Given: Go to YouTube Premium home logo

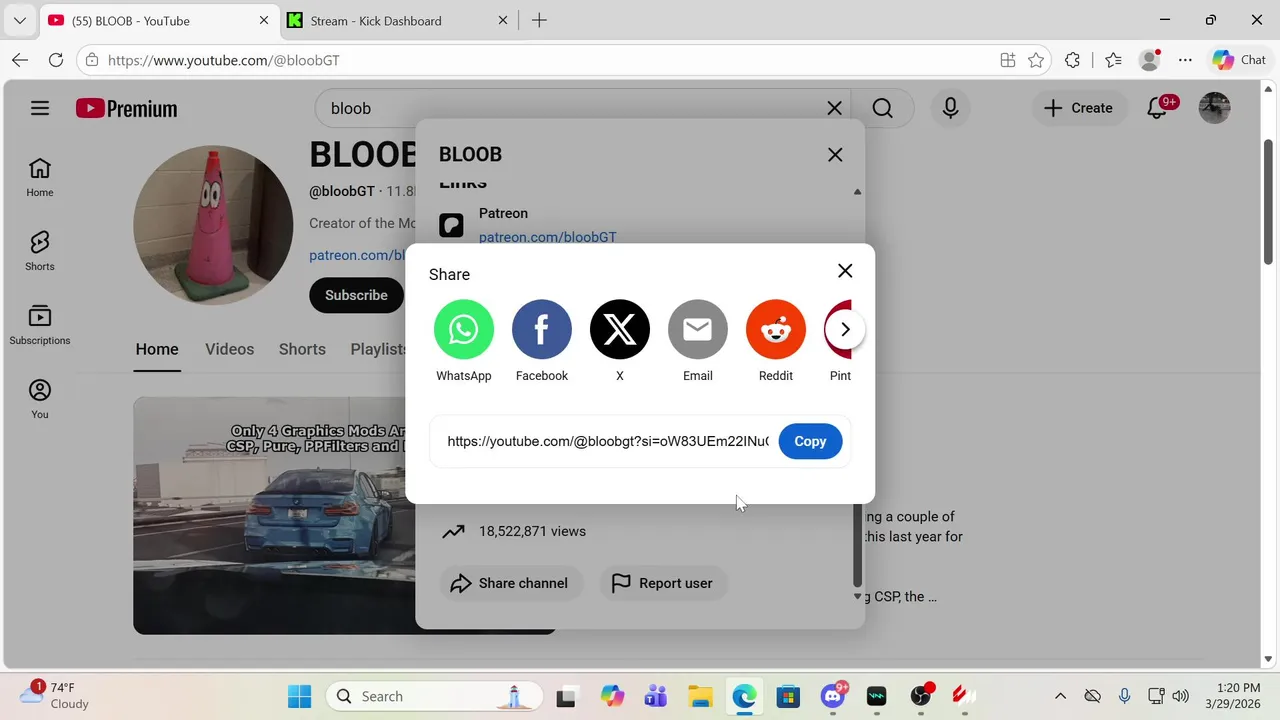Looking at the screenshot, I should click(x=127, y=108).
